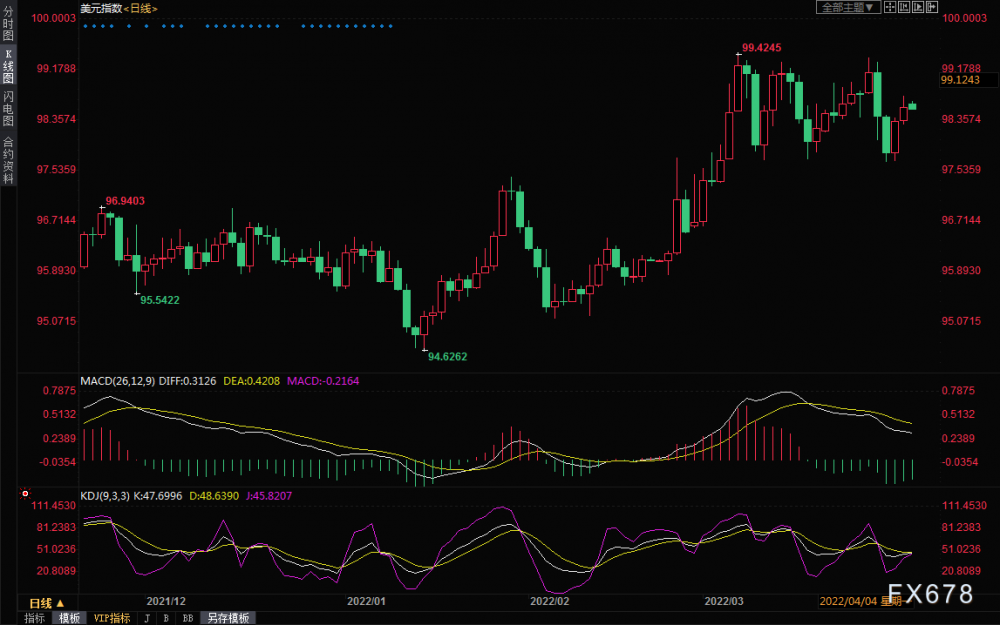The width and height of the screenshot is (1000, 625).
Task: Click the DEA:0.4208 value
Action: click(x=251, y=381)
